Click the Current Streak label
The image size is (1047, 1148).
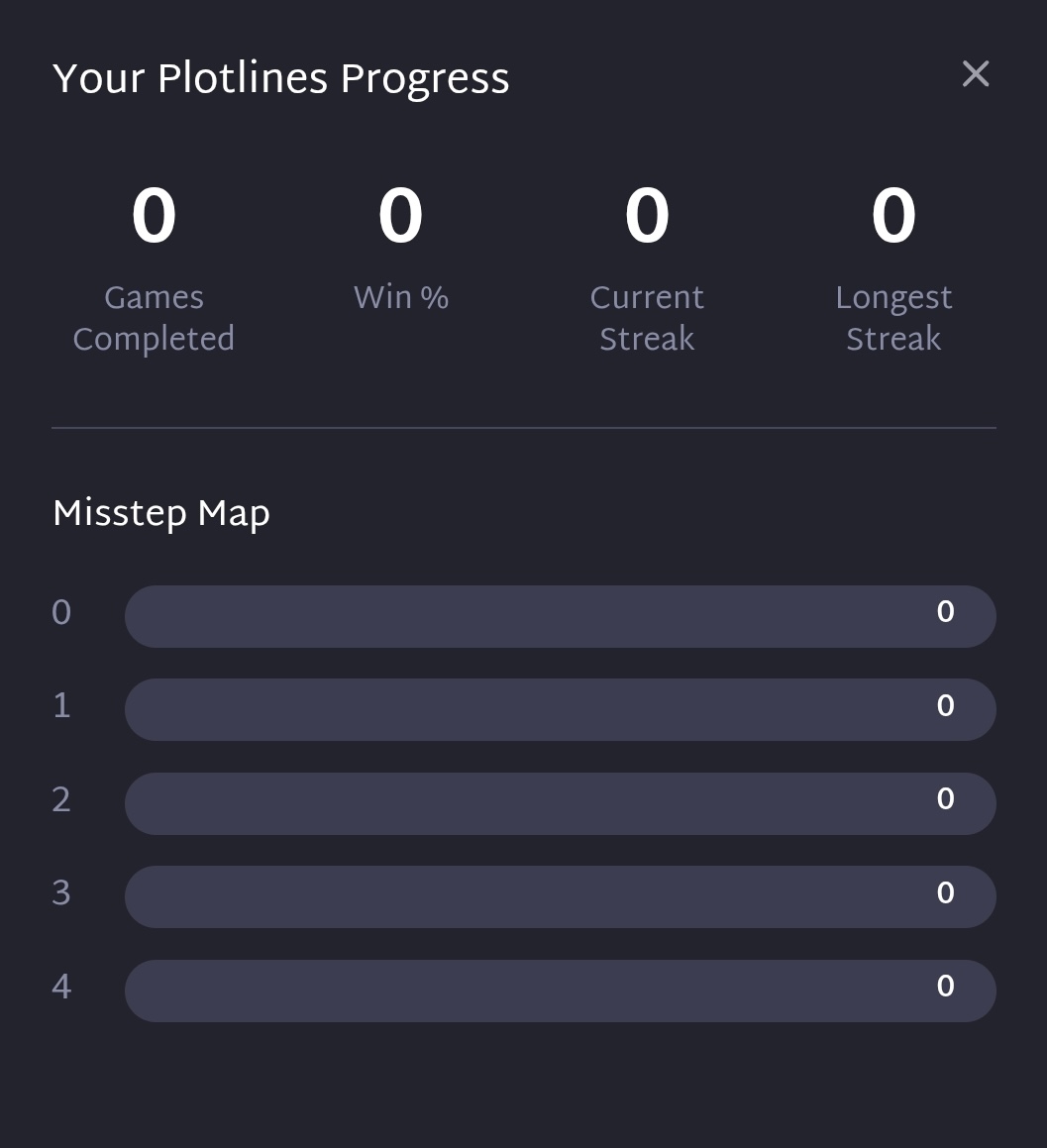pos(647,318)
